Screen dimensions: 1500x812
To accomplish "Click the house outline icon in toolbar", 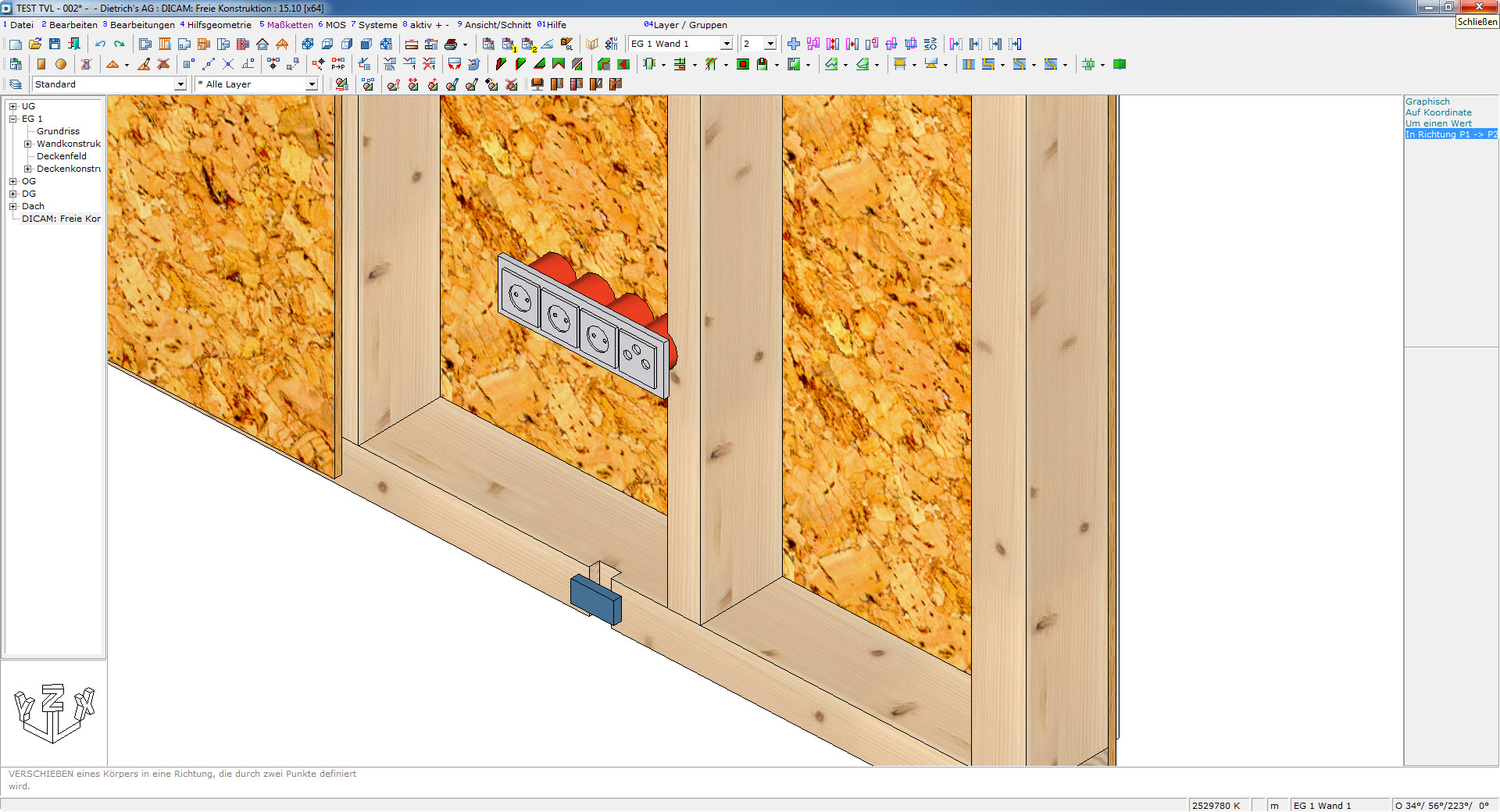I will click(x=262, y=44).
